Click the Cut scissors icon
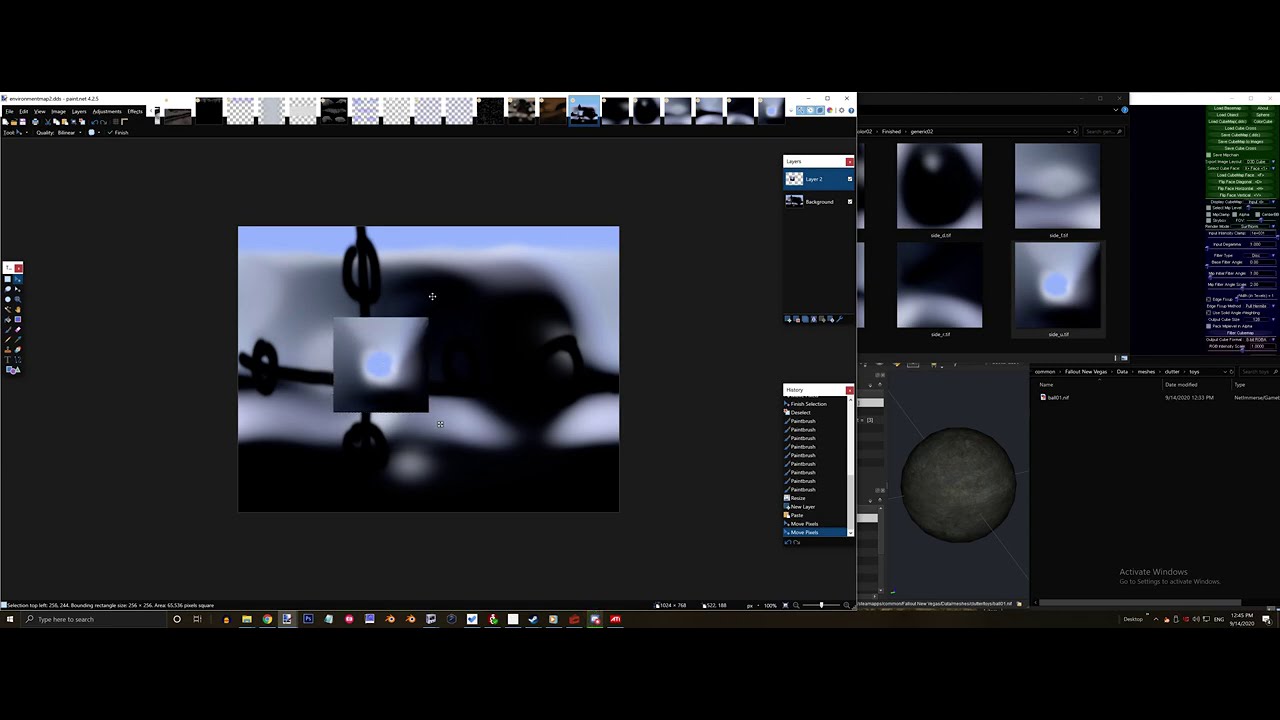 coord(48,122)
